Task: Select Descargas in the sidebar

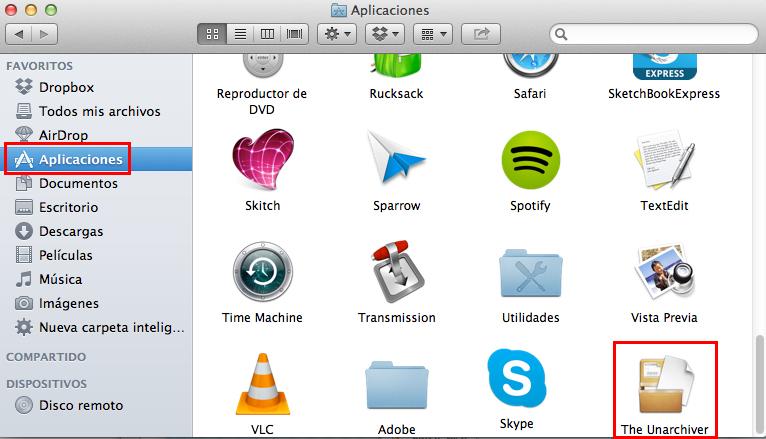Action: pos(70,231)
